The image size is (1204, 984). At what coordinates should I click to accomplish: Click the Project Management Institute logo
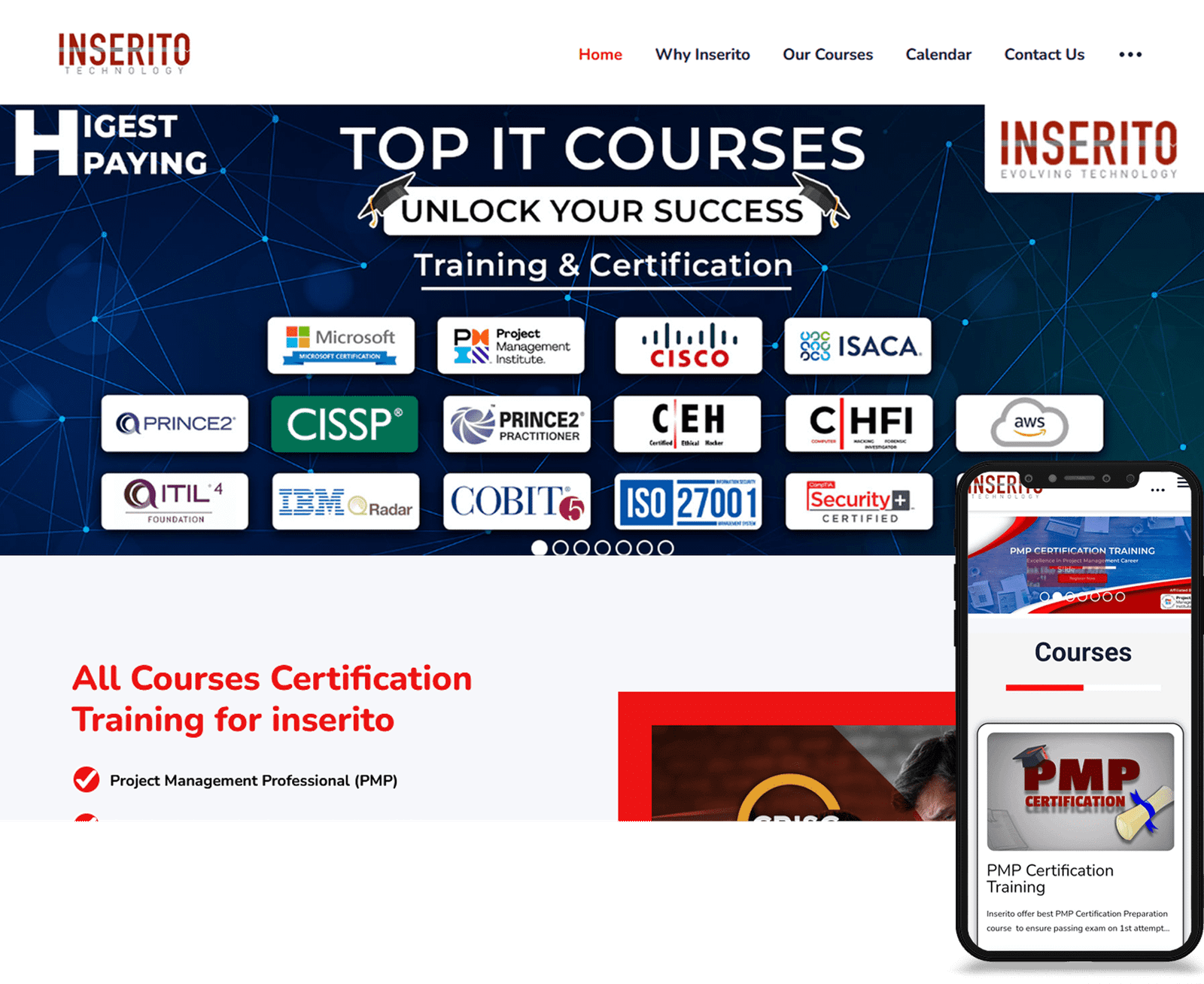(511, 345)
